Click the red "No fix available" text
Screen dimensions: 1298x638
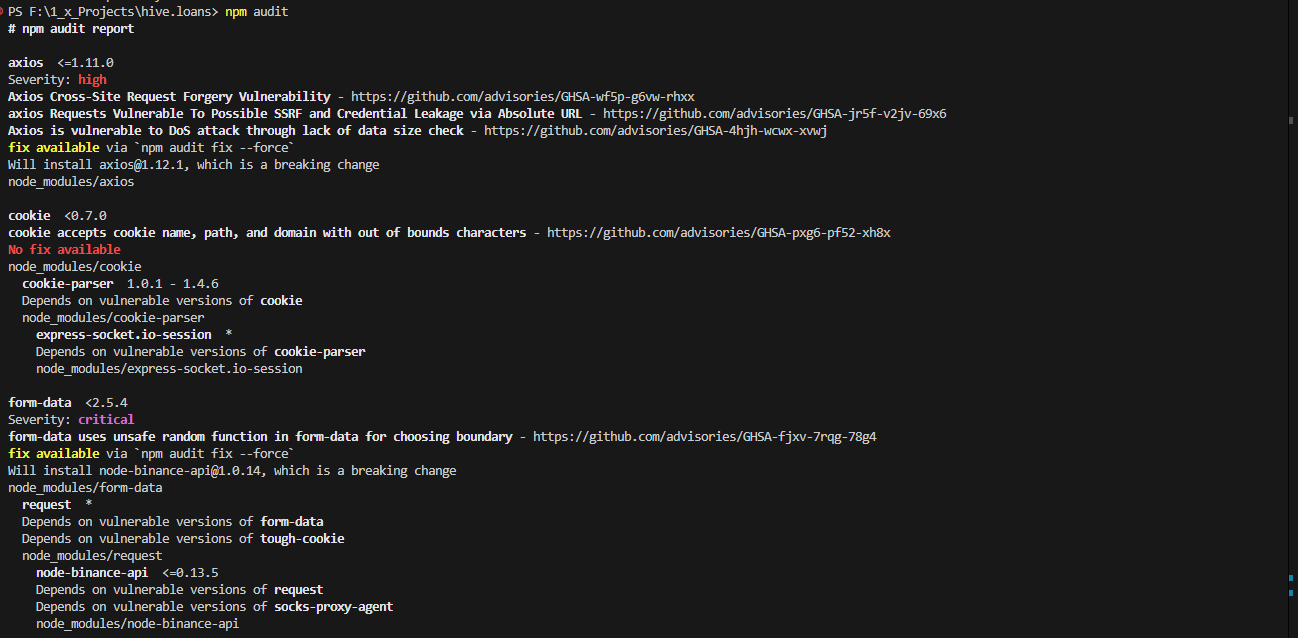[64, 250]
